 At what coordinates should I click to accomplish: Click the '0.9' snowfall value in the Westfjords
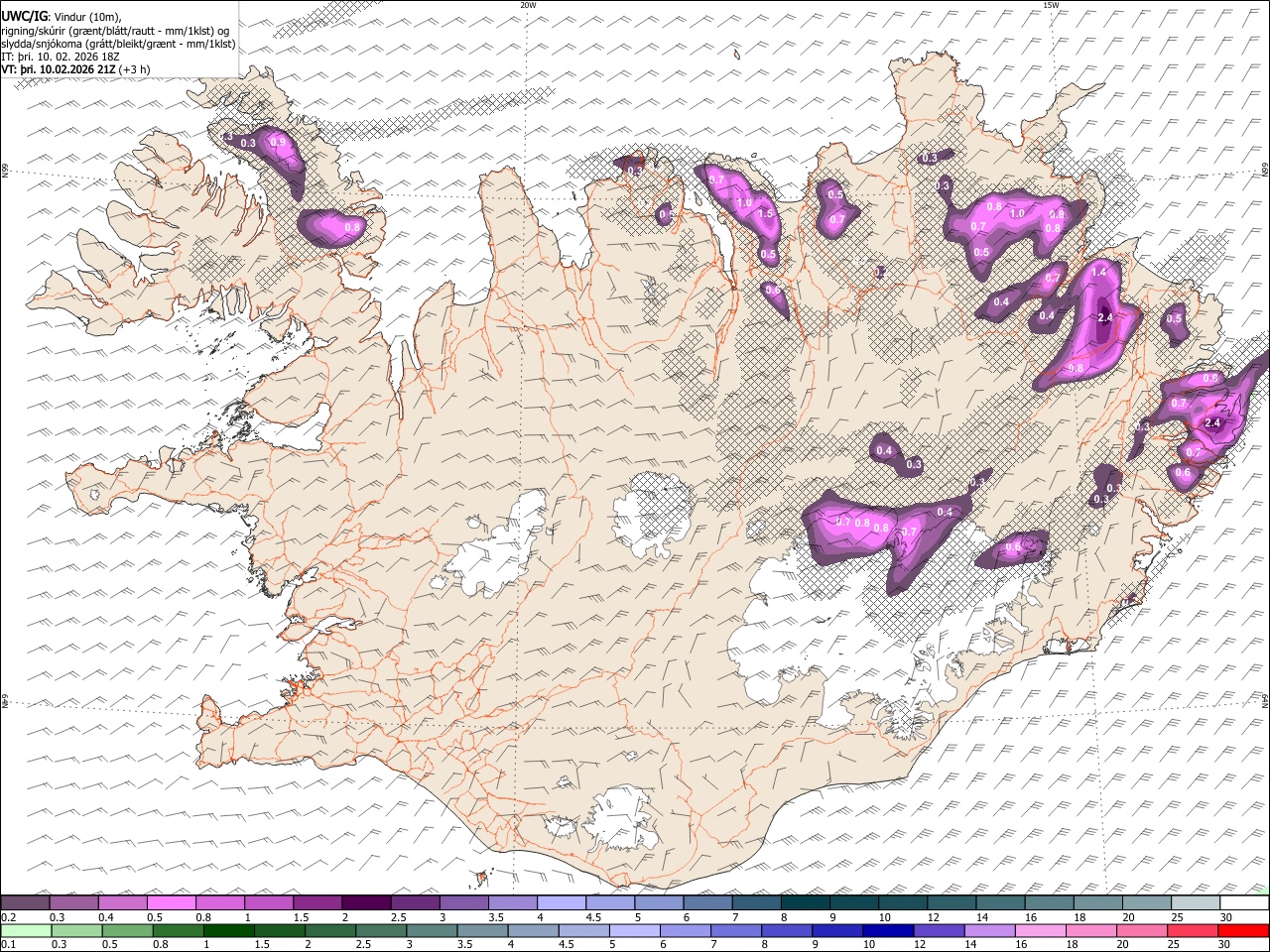point(278,143)
